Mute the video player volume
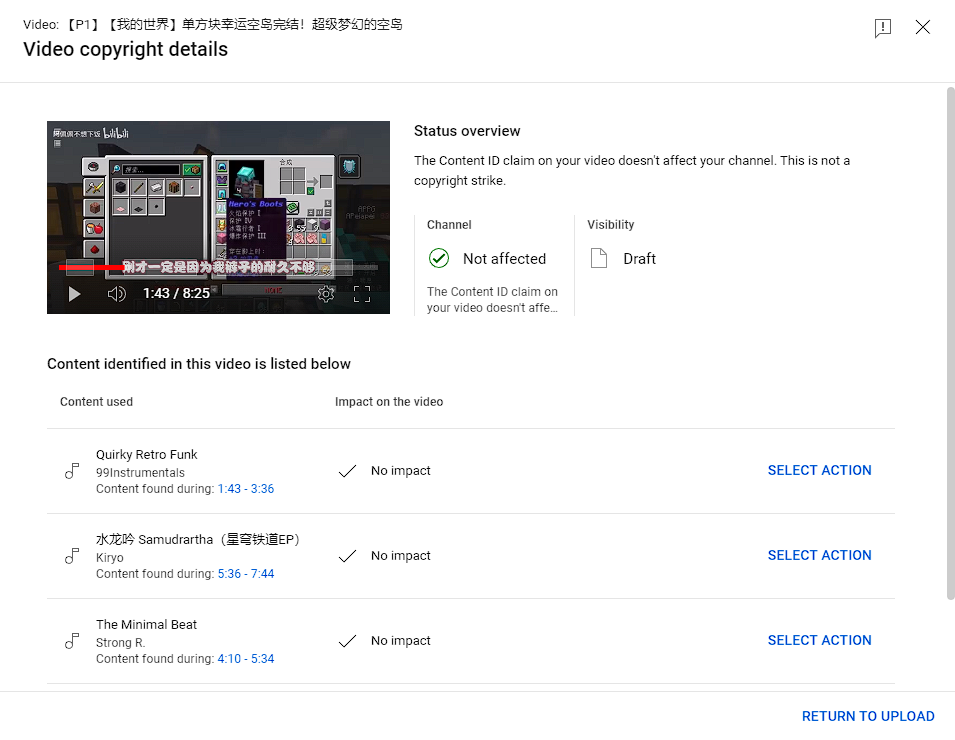The width and height of the screenshot is (955, 740). (x=117, y=294)
